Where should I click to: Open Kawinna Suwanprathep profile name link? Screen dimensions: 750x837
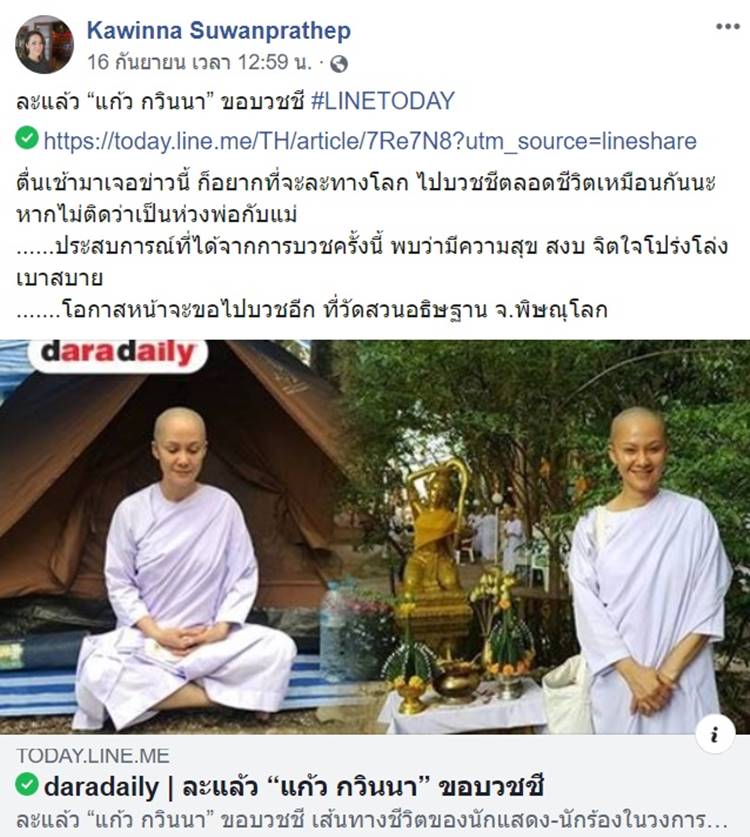219,30
